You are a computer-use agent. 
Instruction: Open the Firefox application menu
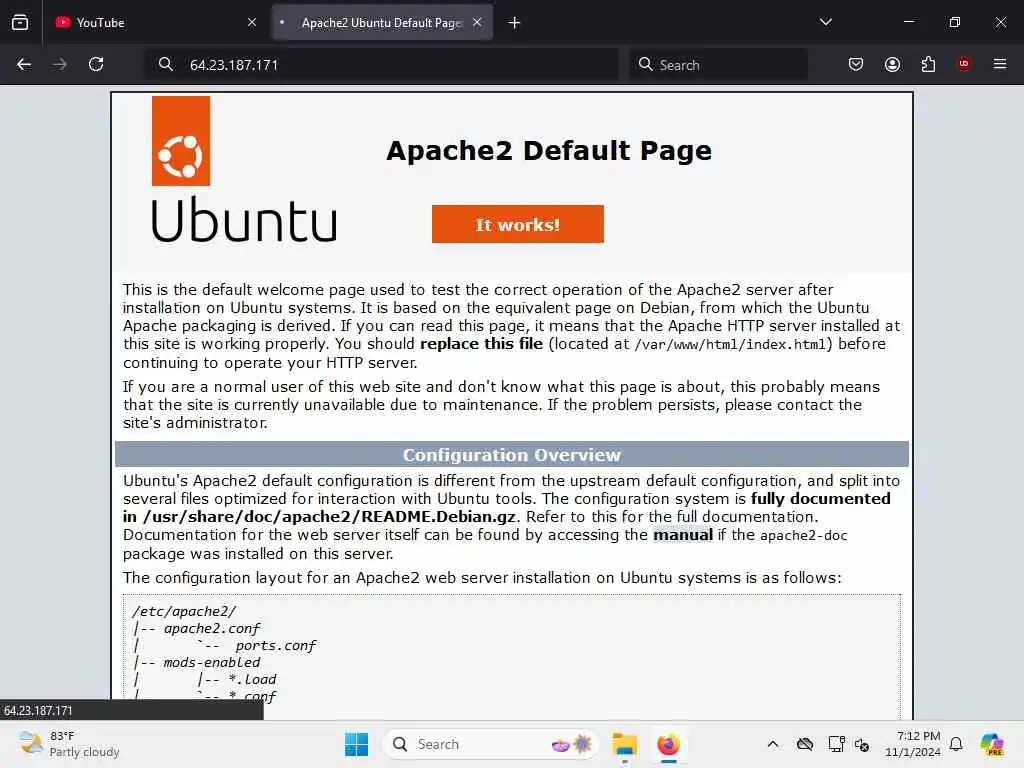[1000, 64]
